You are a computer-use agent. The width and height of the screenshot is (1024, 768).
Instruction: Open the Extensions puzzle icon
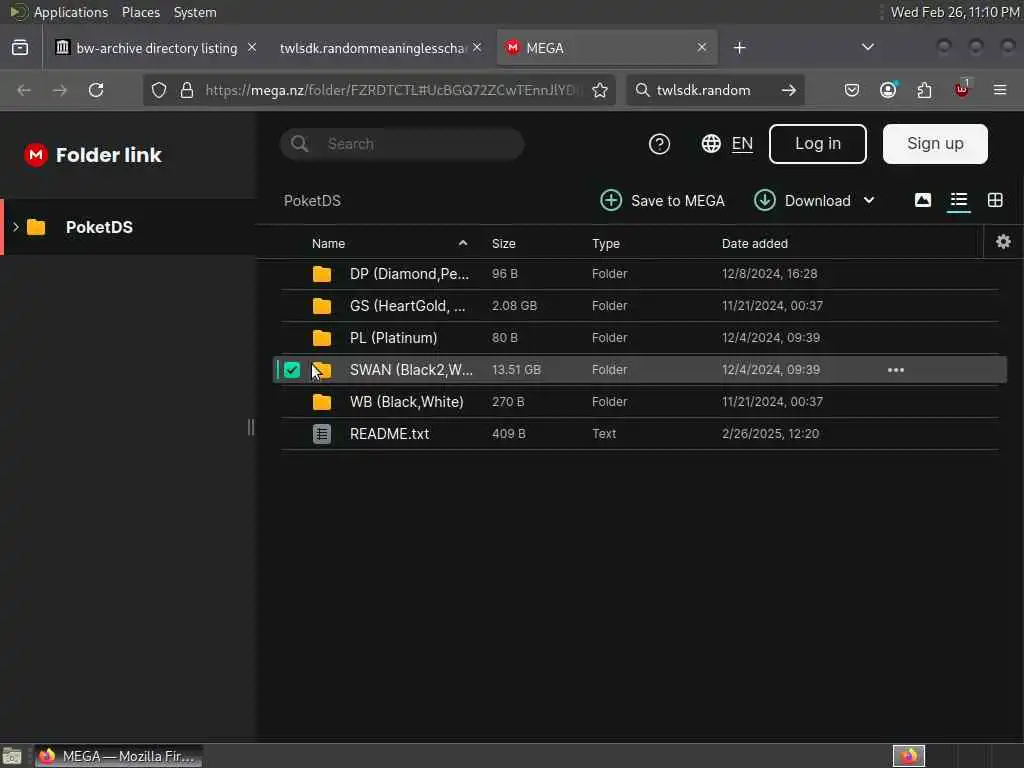924,90
